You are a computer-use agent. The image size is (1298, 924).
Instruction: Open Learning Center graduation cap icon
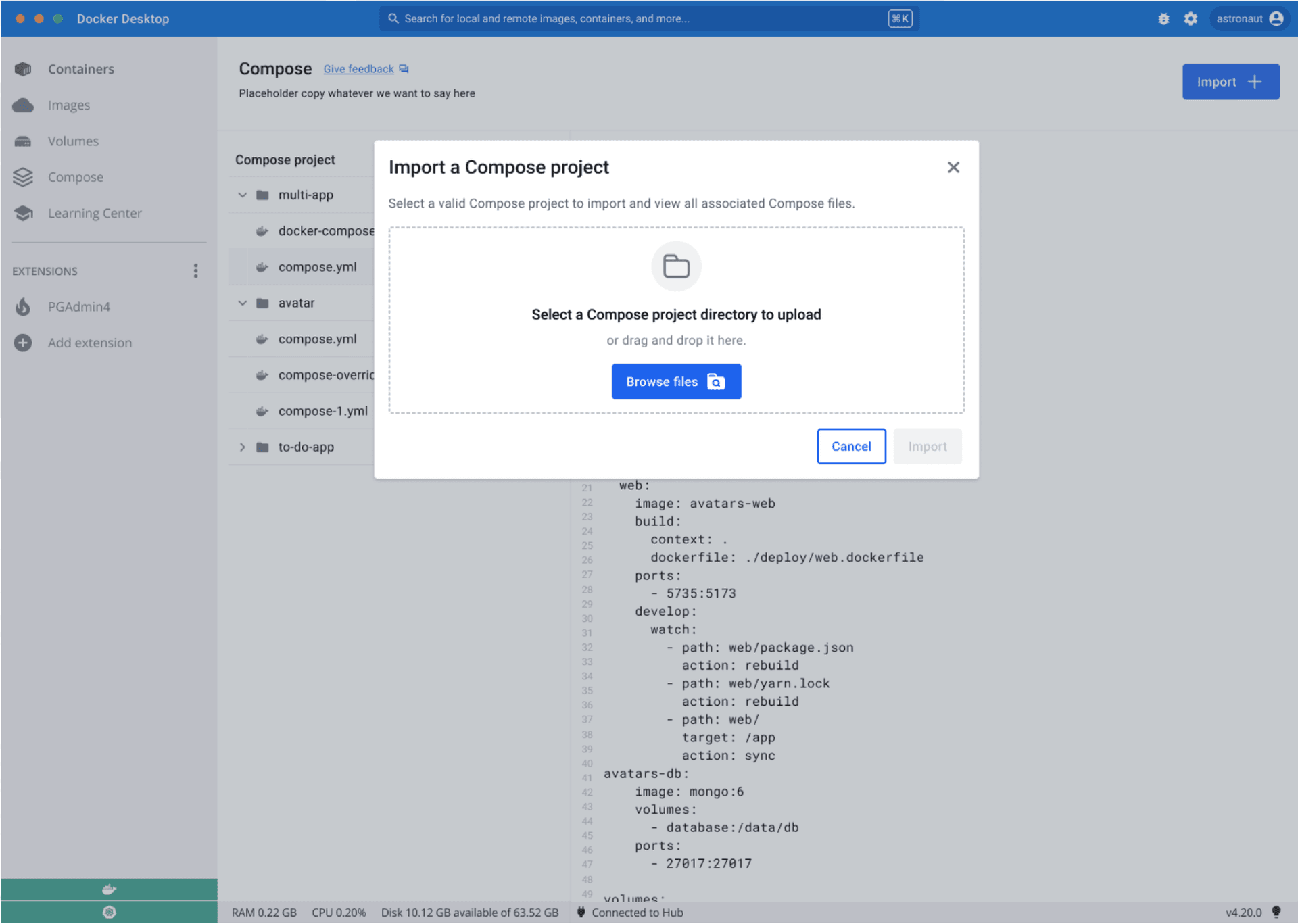point(23,213)
